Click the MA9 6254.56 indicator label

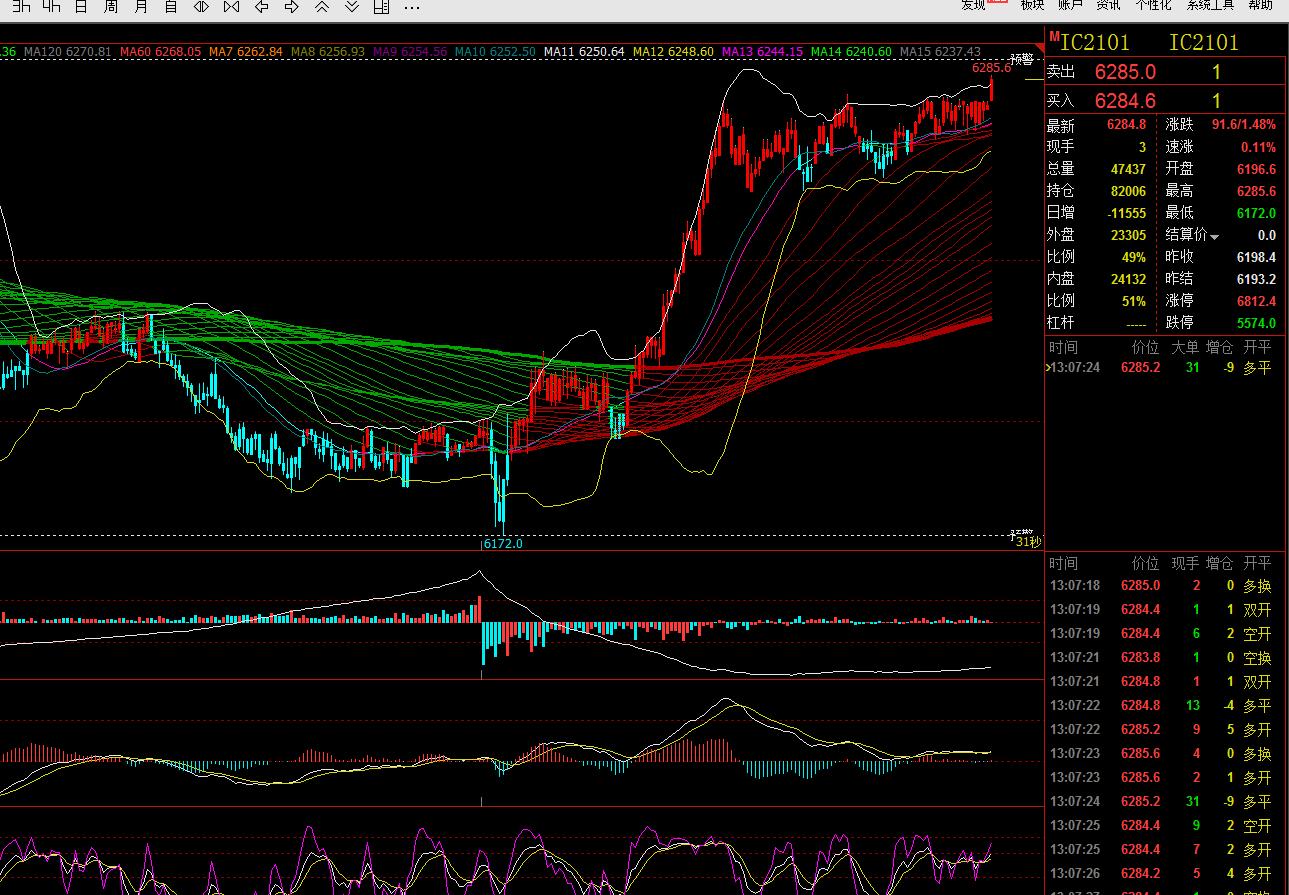click(x=410, y=51)
